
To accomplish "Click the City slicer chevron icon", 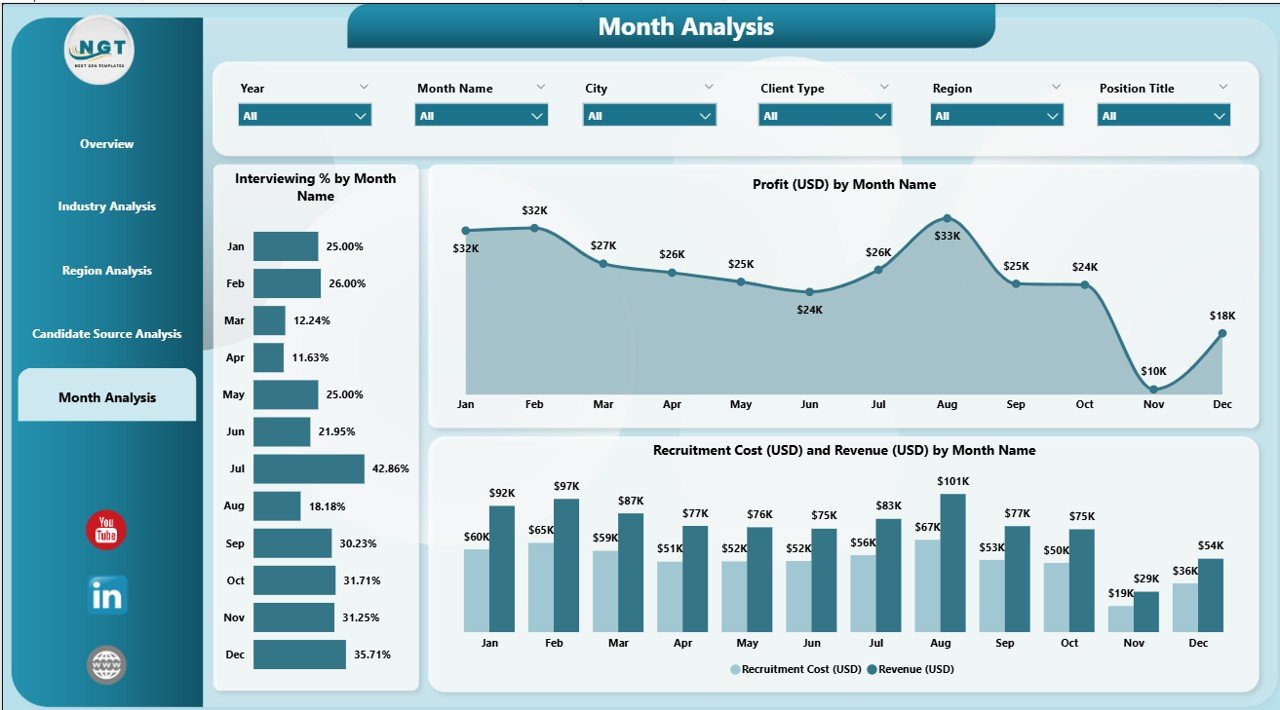I will 708,87.
